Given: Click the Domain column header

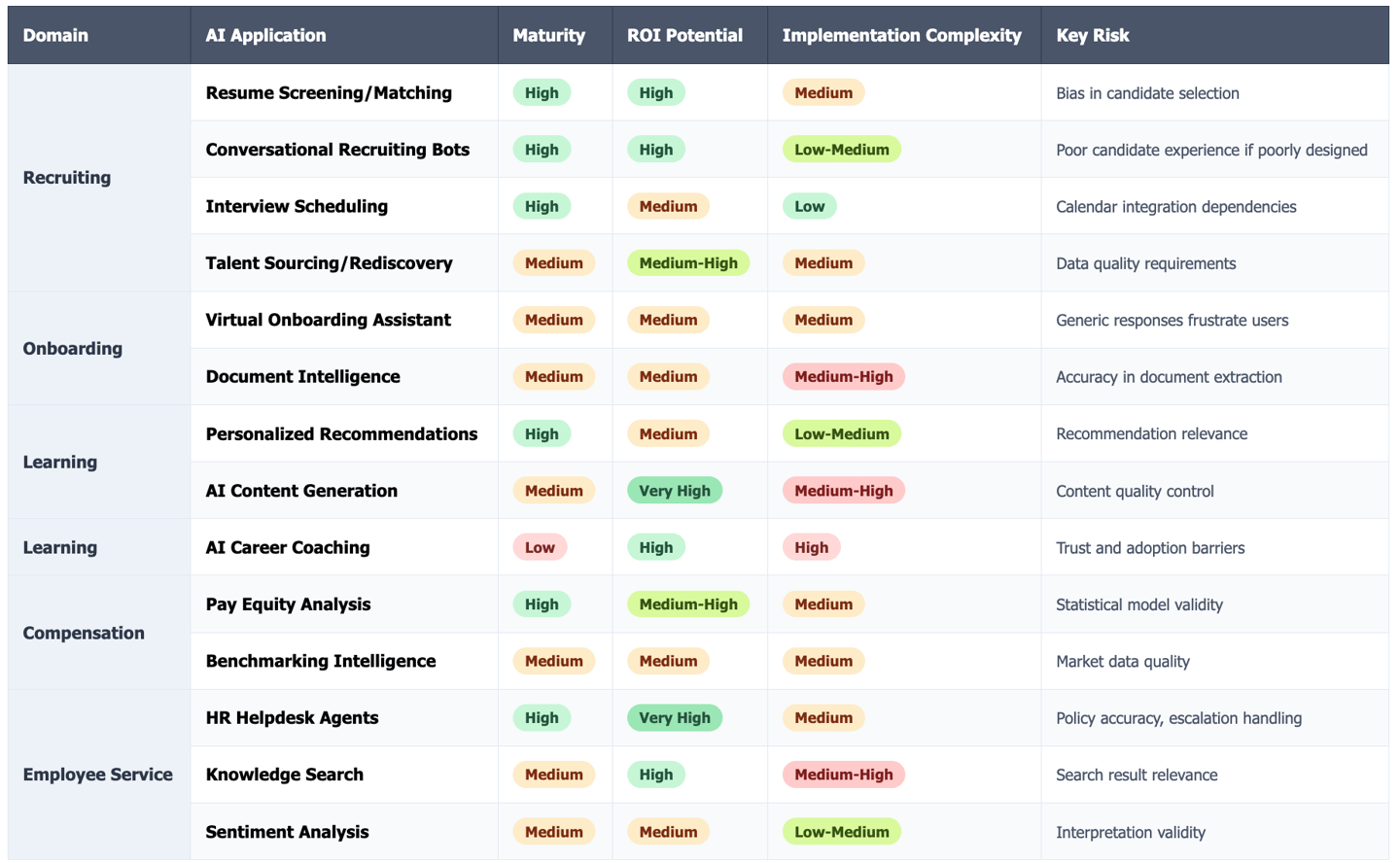Looking at the screenshot, I should click(55, 36).
